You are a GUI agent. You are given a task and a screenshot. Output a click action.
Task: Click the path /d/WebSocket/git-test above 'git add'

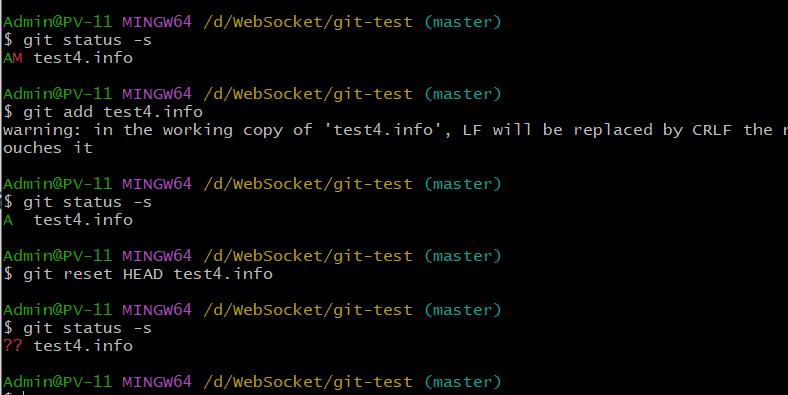tap(308, 94)
